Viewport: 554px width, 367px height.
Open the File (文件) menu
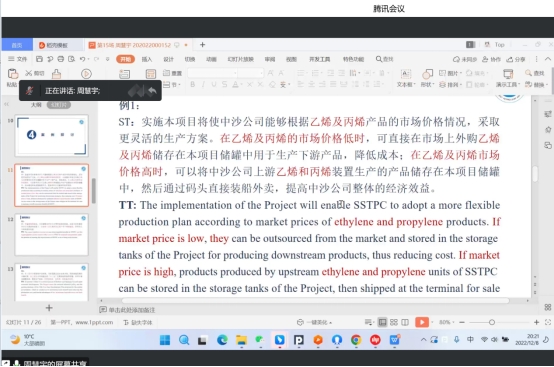pos(18,59)
